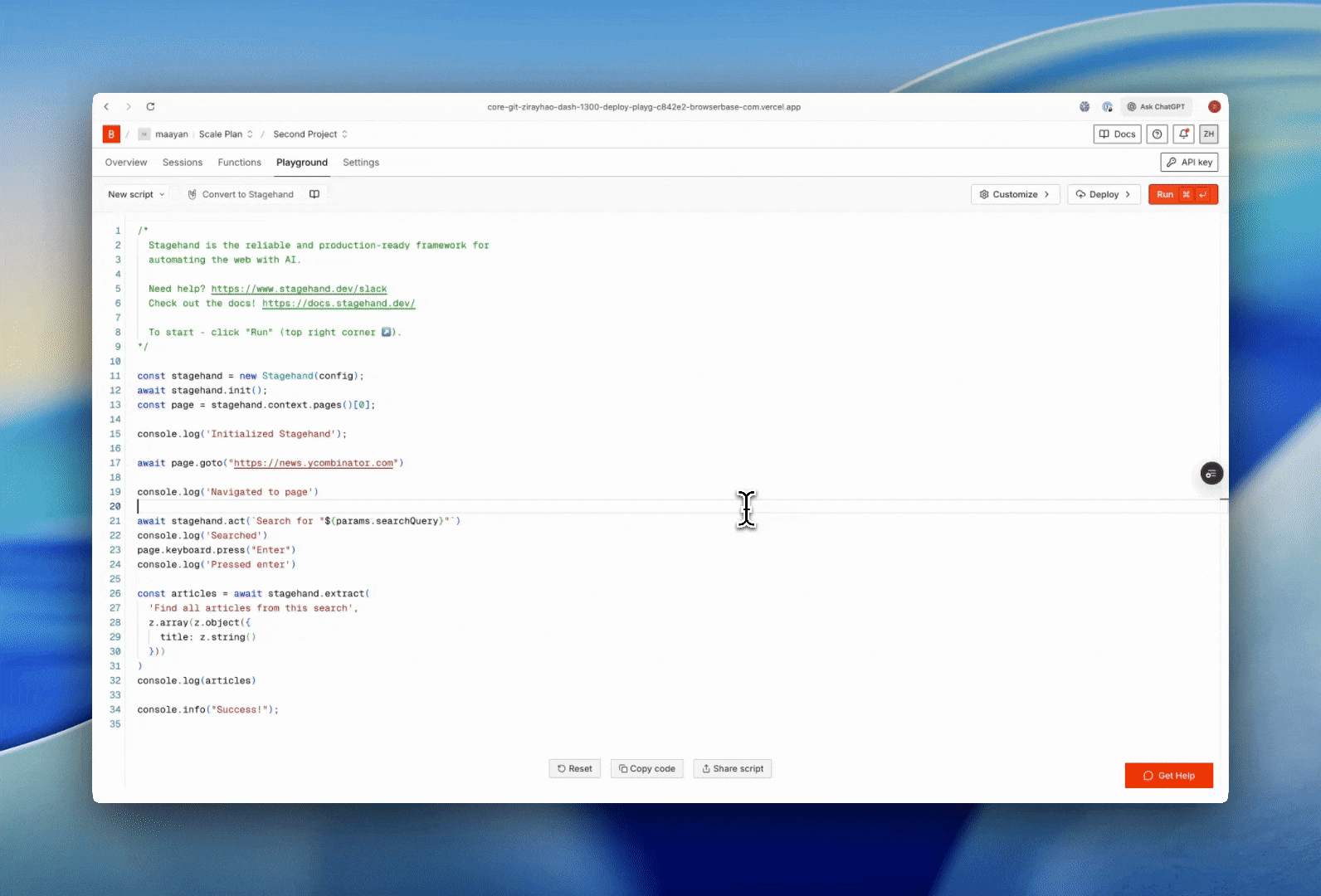Switch to the Settings tab
The height and width of the screenshot is (896, 1321).
point(361,163)
